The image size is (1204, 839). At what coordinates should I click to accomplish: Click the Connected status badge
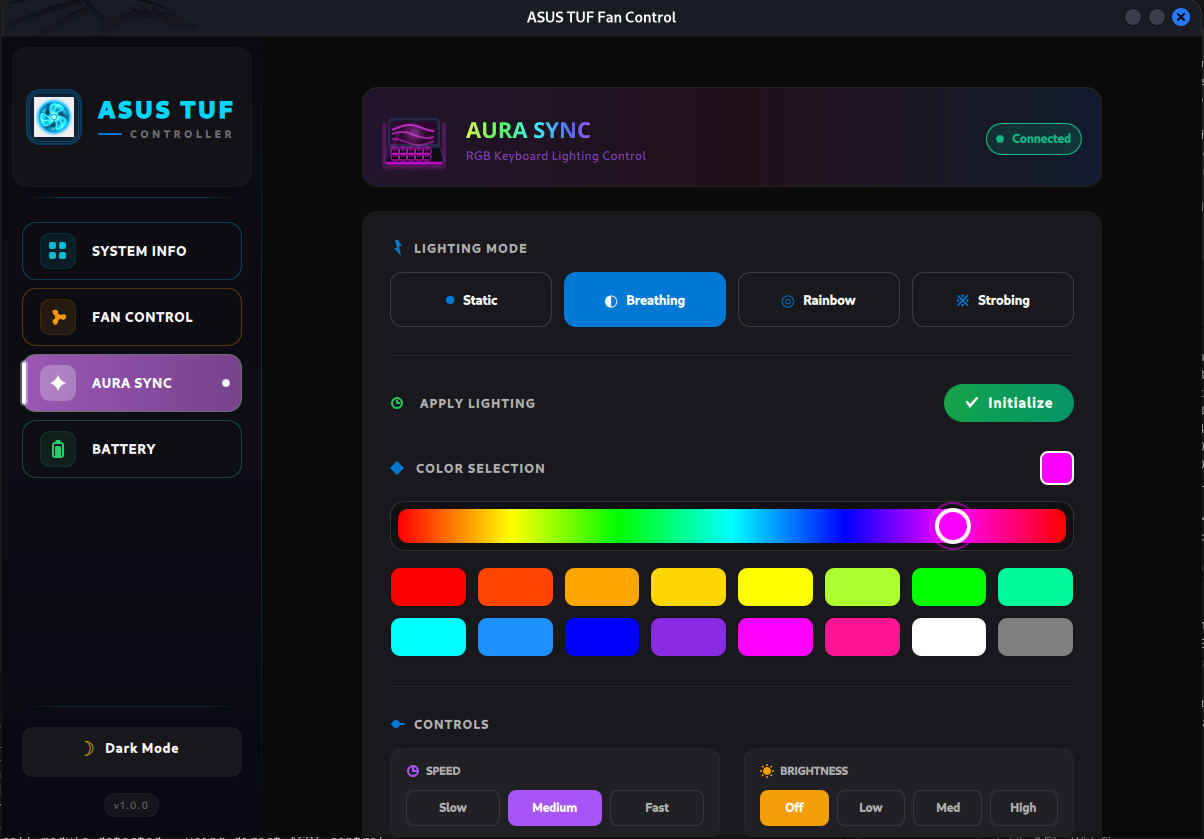click(1034, 139)
